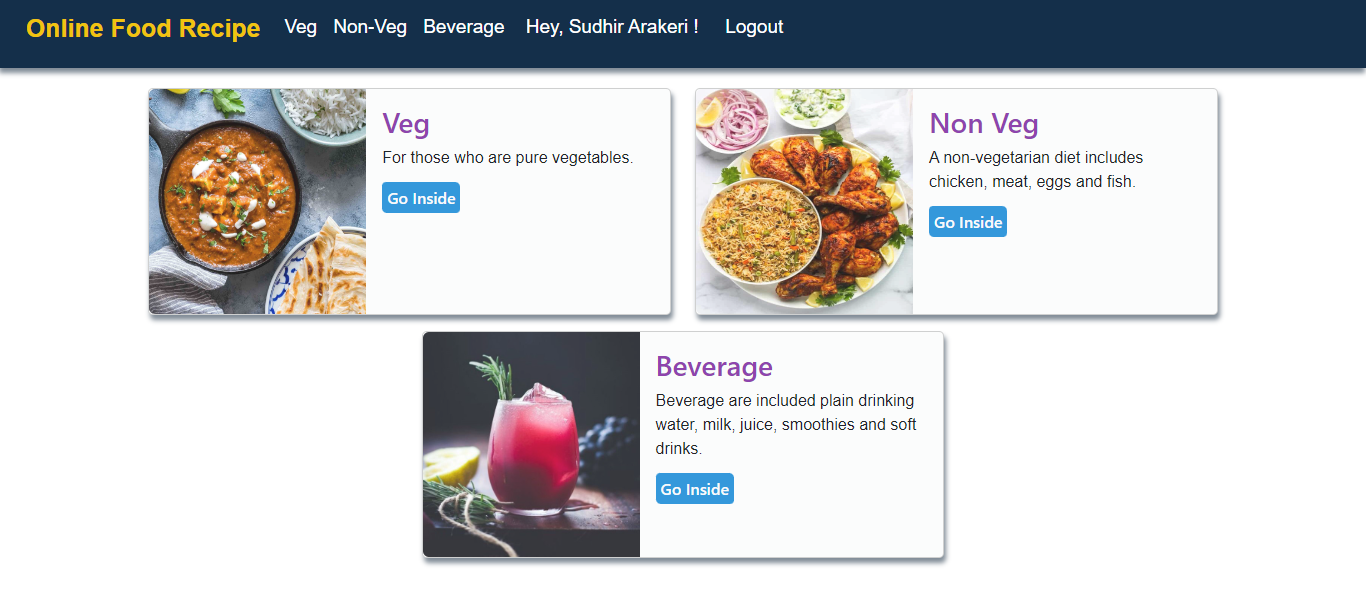The image size is (1366, 607).
Task: Click the Non Veg card description text
Action: click(x=1036, y=169)
